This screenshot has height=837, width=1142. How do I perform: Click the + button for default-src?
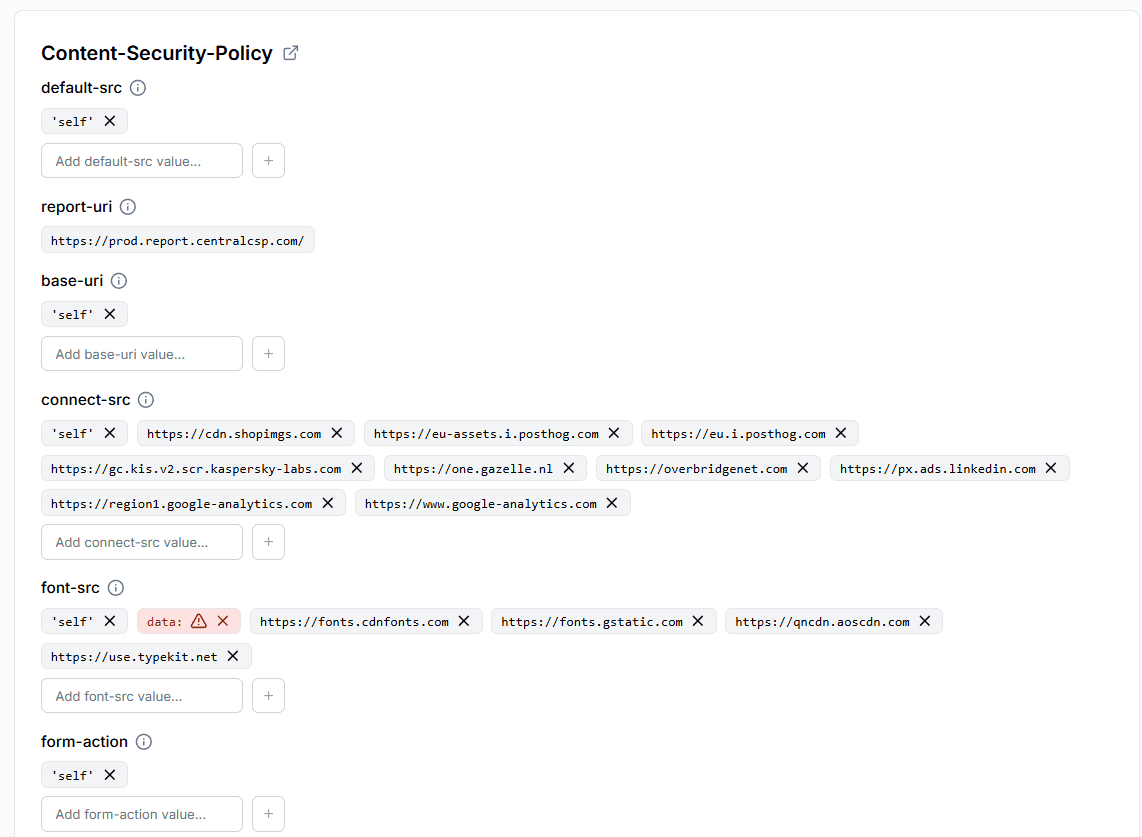268,160
